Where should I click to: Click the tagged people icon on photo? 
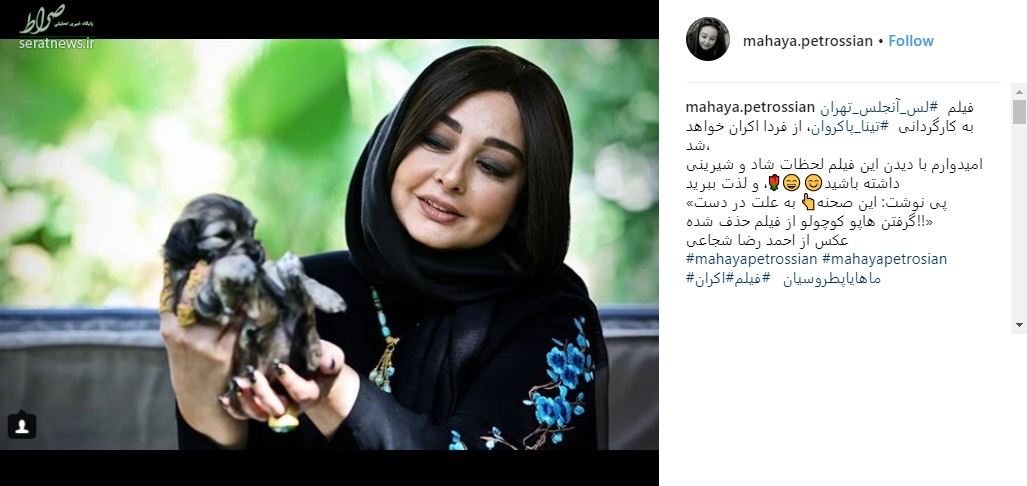point(22,426)
